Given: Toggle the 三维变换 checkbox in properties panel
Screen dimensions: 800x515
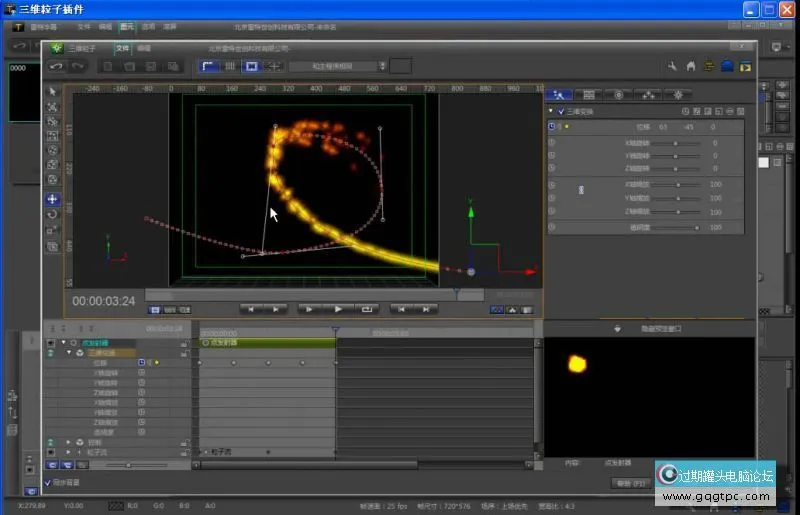Looking at the screenshot, I should pyautogui.click(x=560, y=111).
